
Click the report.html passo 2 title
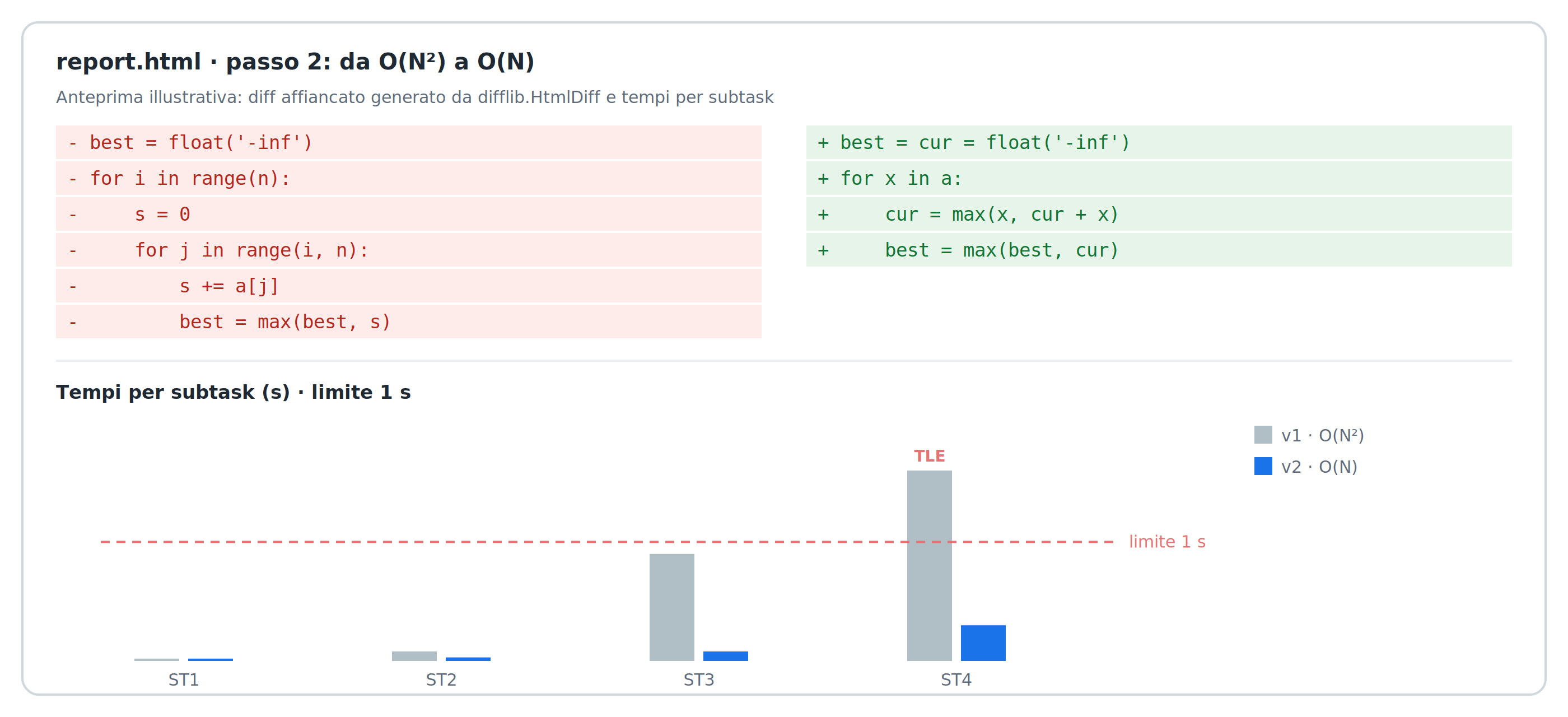coord(295,62)
